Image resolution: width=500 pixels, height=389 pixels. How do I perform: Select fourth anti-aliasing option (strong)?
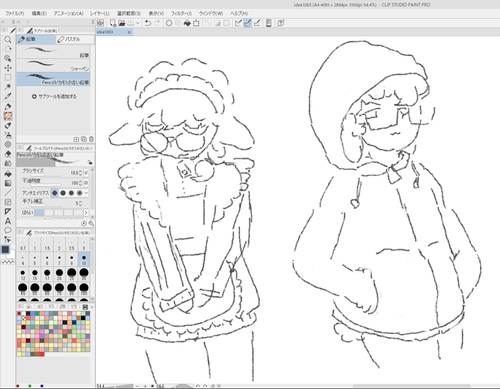(x=79, y=193)
